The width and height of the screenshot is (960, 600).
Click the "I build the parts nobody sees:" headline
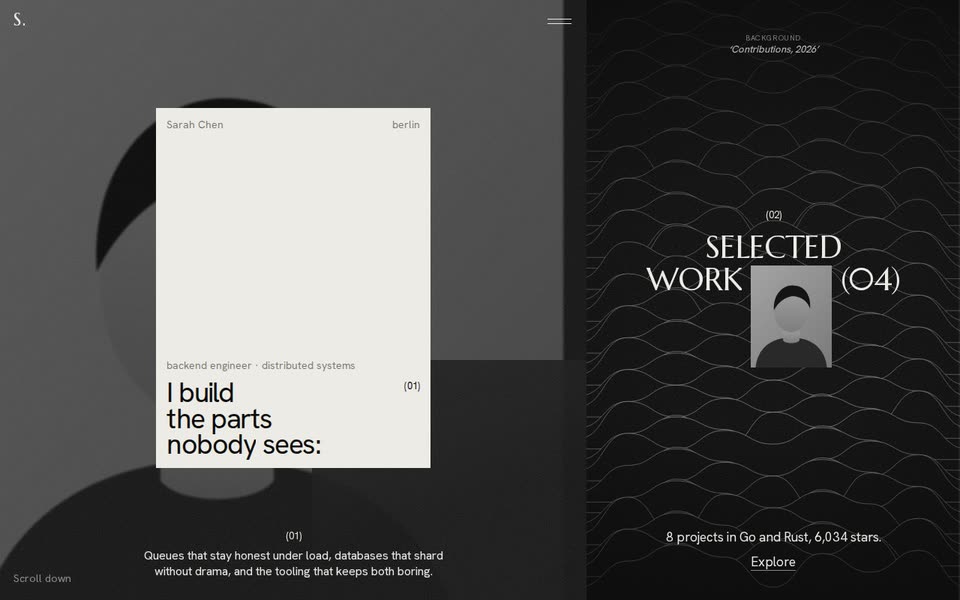[x=244, y=419]
